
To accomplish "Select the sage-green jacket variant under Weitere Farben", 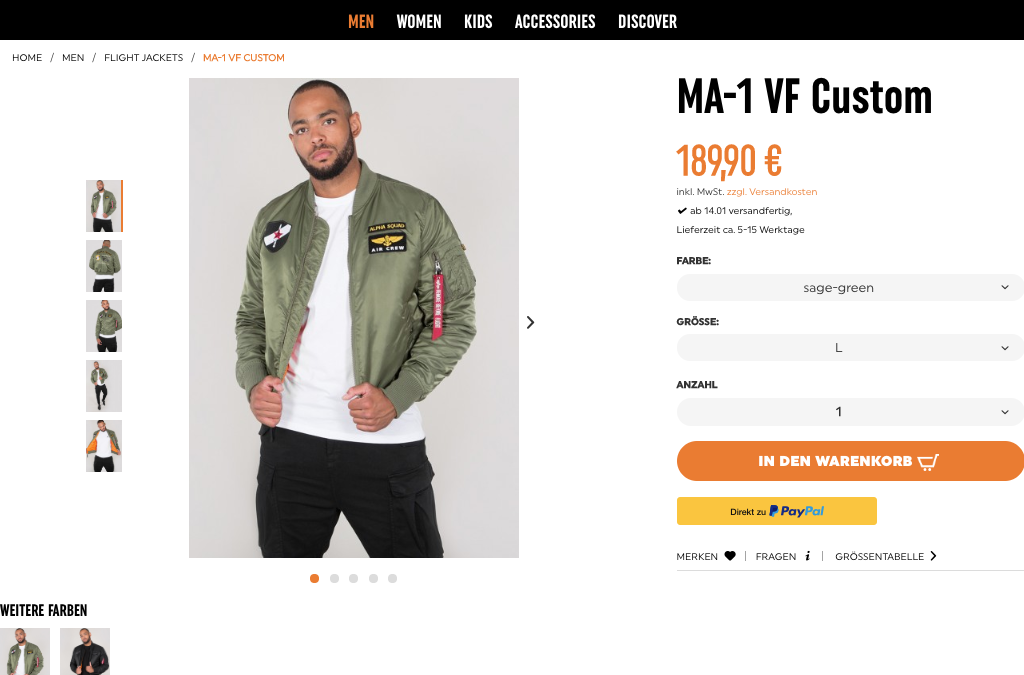I will (x=25, y=651).
